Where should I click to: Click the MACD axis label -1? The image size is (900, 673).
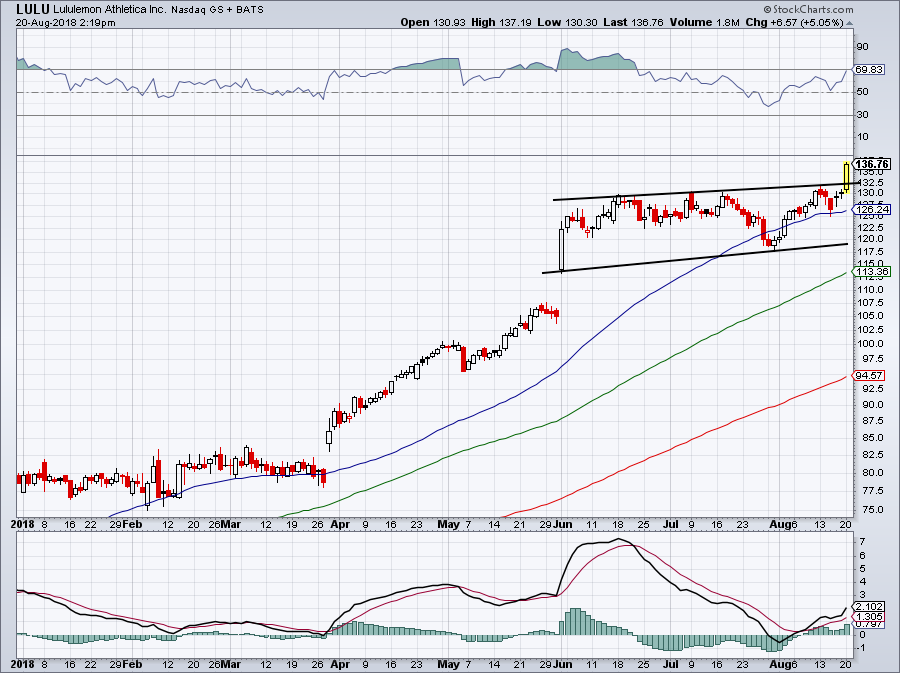click(x=862, y=648)
